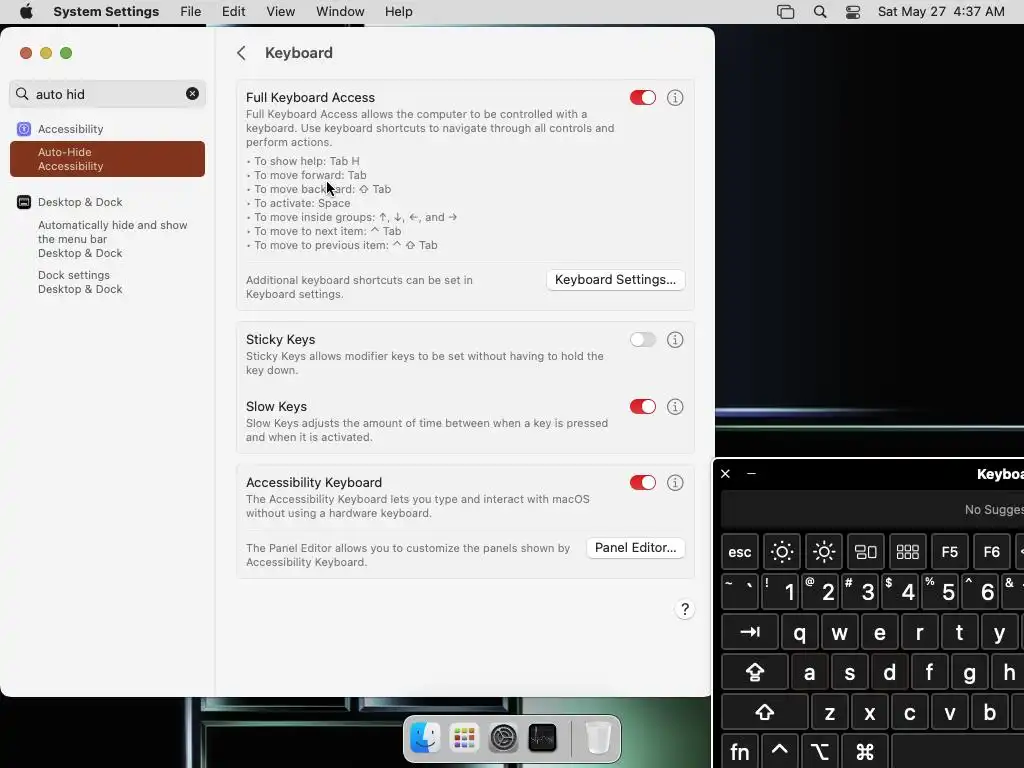
Task: Open Launchpad from the Dock
Action: (x=464, y=739)
